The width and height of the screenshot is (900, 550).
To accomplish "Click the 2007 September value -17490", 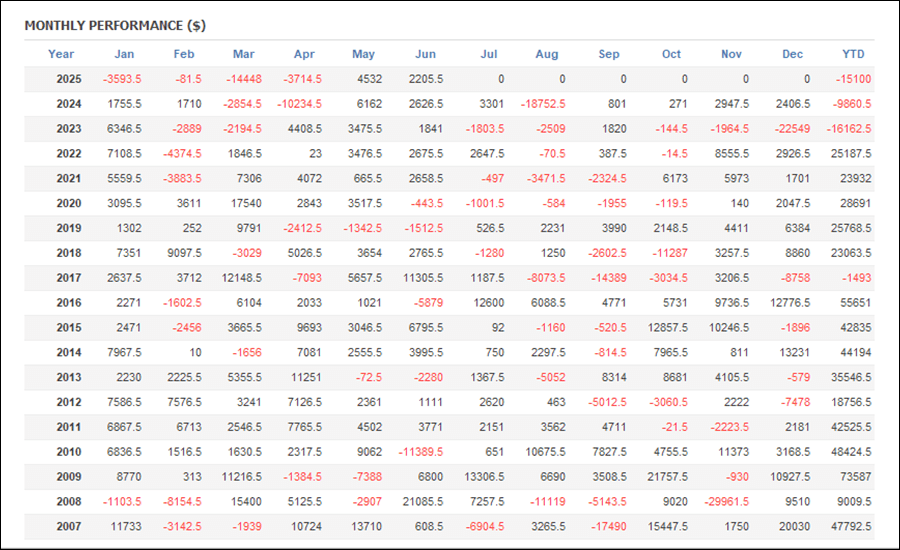I will click(608, 526).
